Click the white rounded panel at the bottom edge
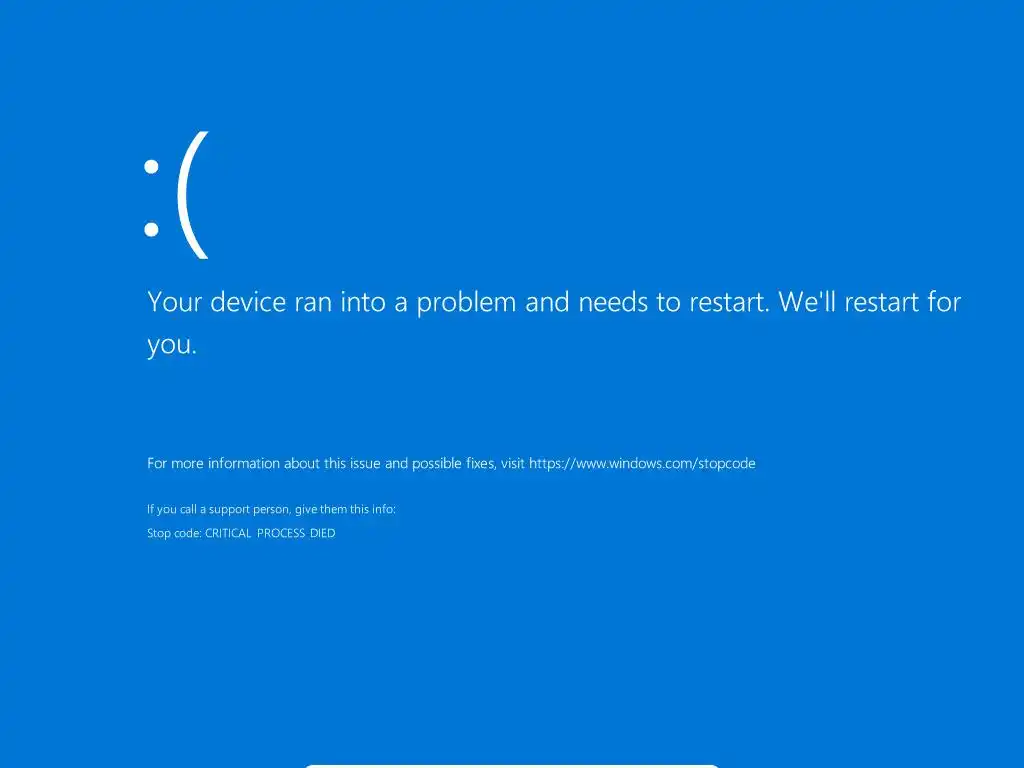1024x768 pixels. (512, 766)
